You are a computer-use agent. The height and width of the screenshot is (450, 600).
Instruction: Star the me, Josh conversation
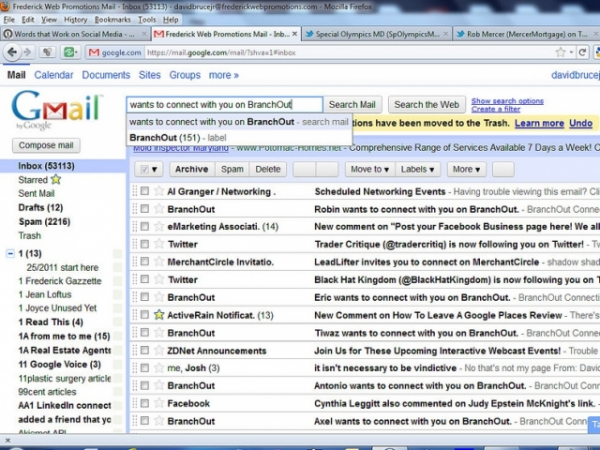(159, 368)
